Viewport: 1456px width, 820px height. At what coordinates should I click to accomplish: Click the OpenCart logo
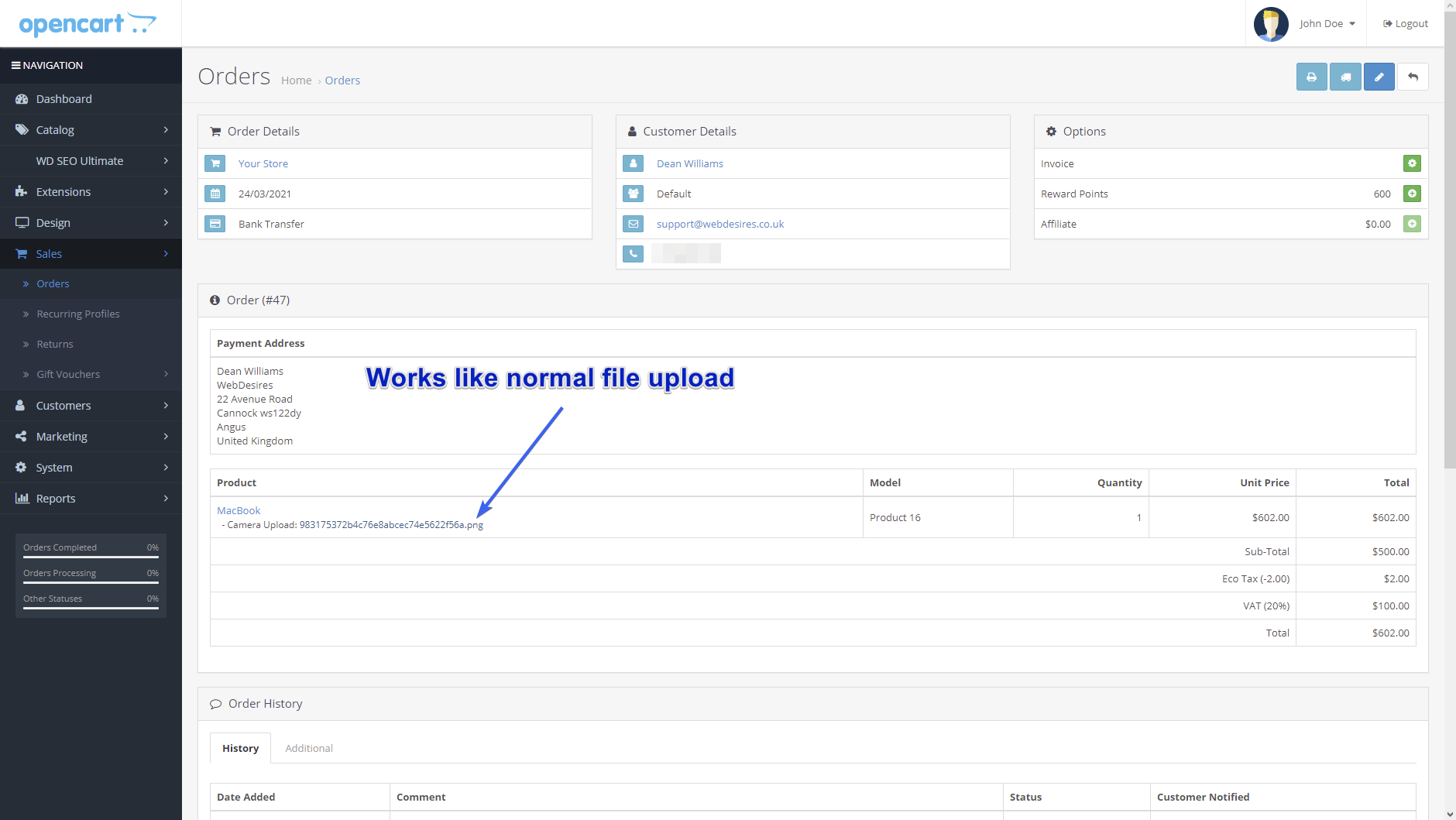point(88,24)
